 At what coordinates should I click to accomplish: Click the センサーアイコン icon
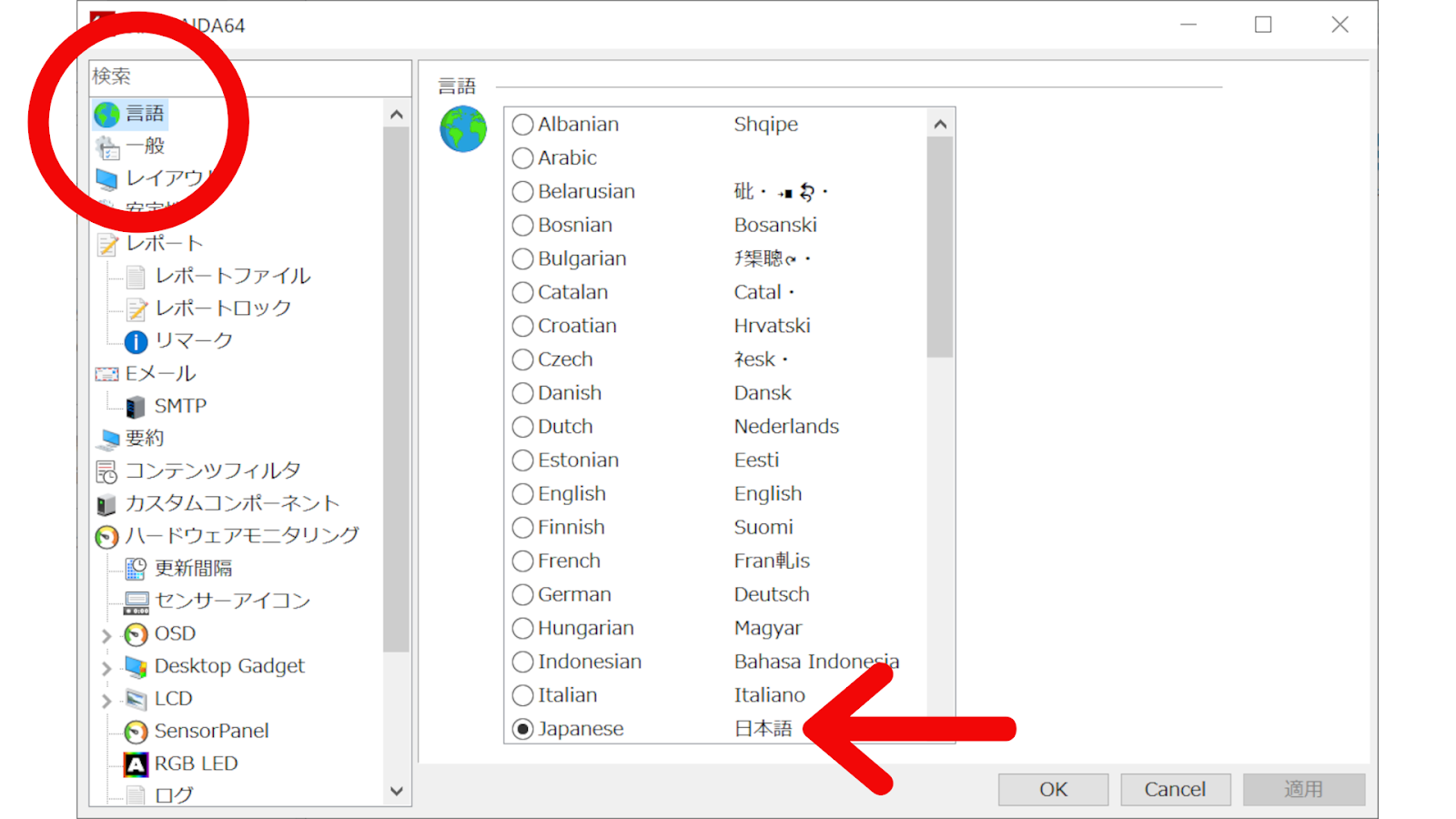pyautogui.click(x=136, y=602)
